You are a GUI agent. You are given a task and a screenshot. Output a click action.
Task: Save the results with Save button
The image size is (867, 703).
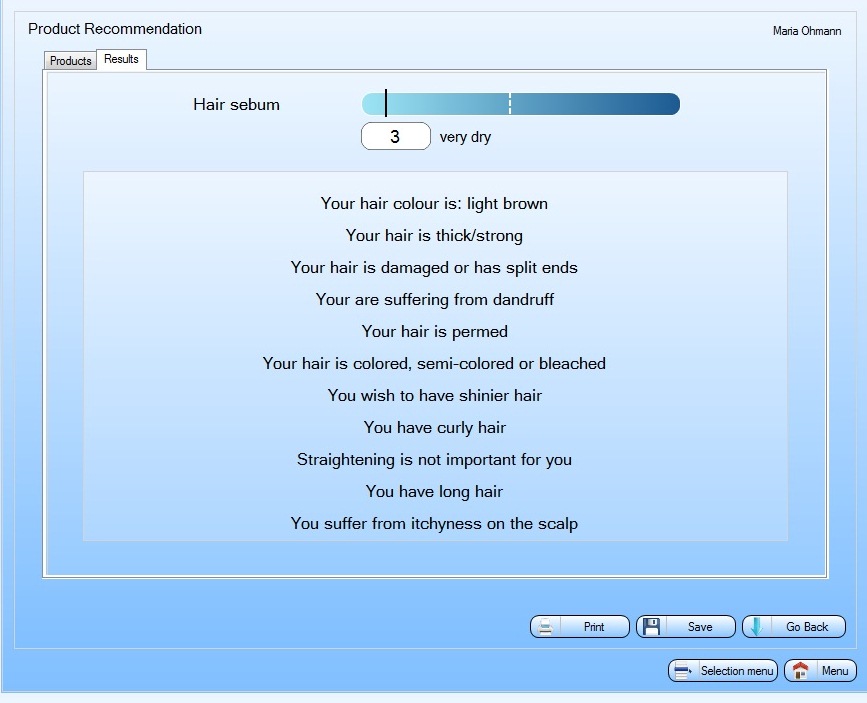686,627
